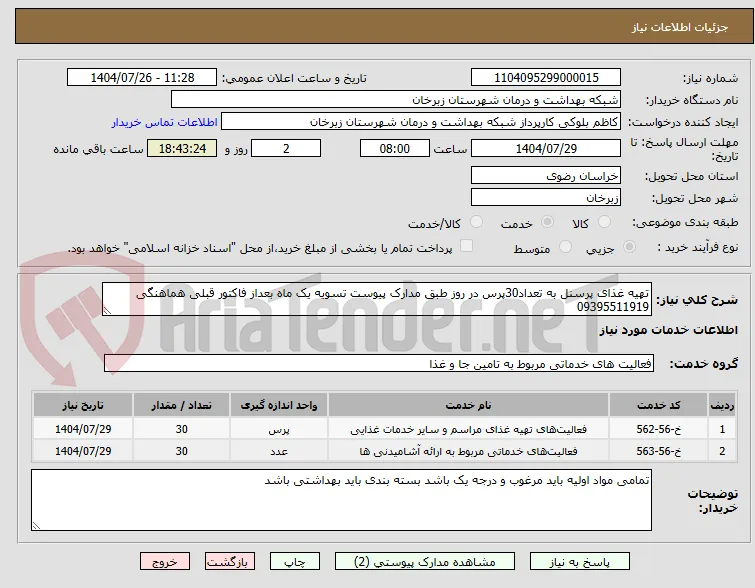
Task: Click the توضیحات خریدار notes textarea
Action: pos(341,500)
